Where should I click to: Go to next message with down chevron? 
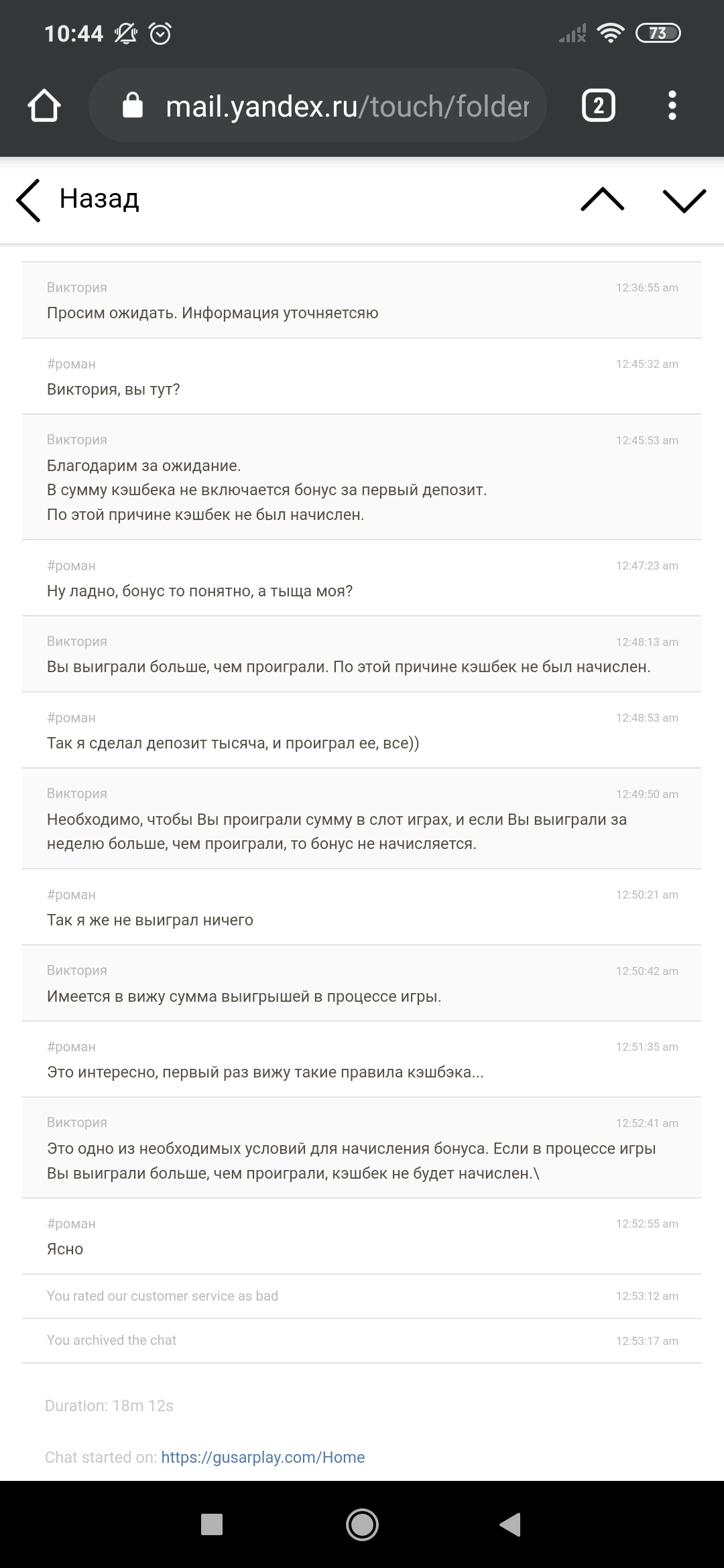684,200
